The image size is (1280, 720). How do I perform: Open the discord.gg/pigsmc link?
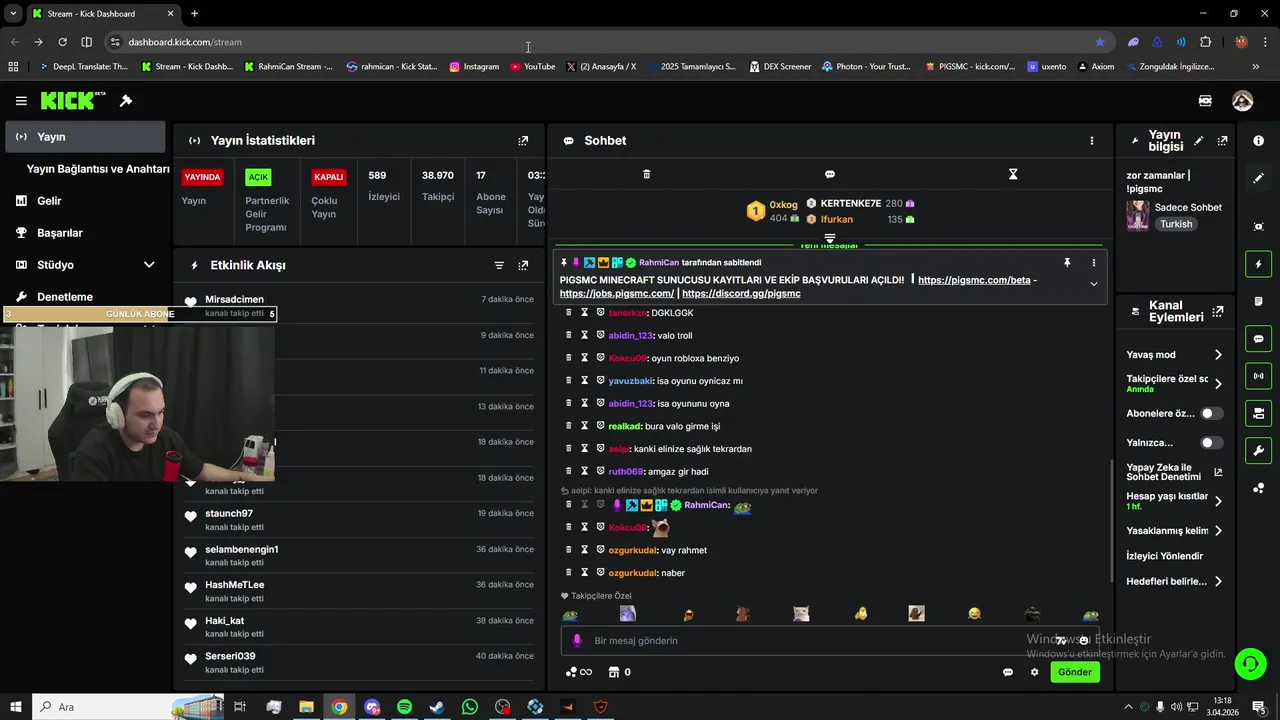point(741,294)
